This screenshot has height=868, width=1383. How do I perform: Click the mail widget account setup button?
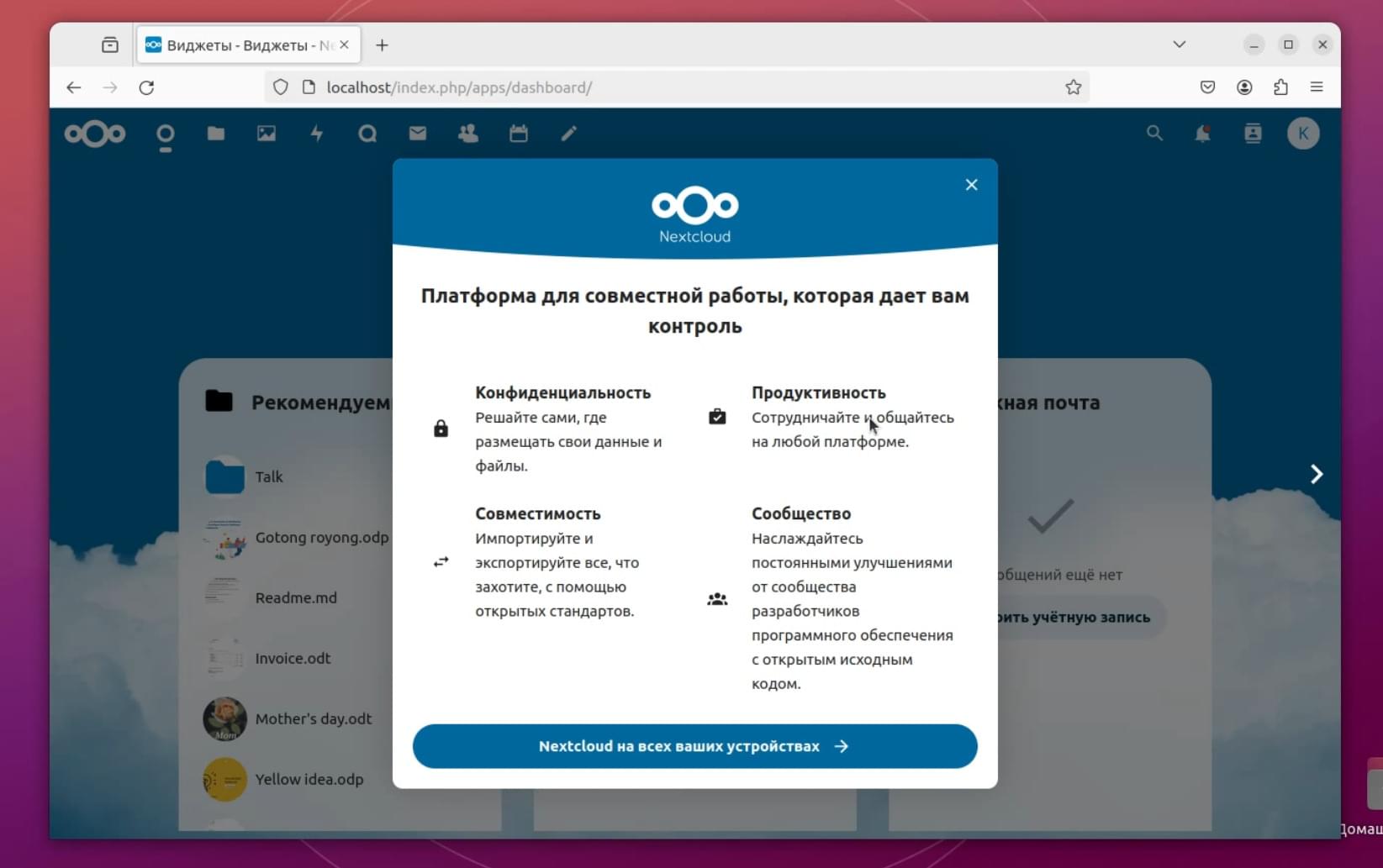pyautogui.click(x=1082, y=618)
